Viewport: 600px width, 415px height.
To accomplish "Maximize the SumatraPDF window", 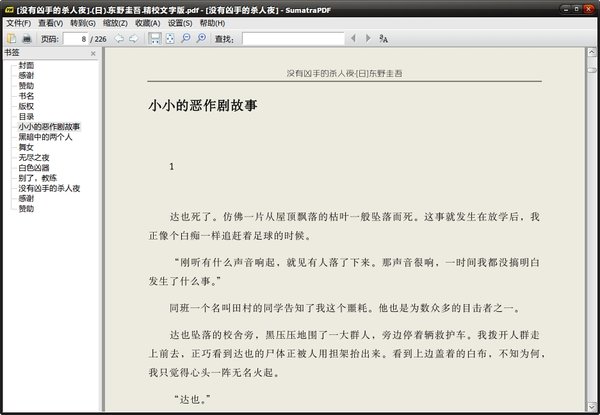I will pyautogui.click(x=576, y=9).
